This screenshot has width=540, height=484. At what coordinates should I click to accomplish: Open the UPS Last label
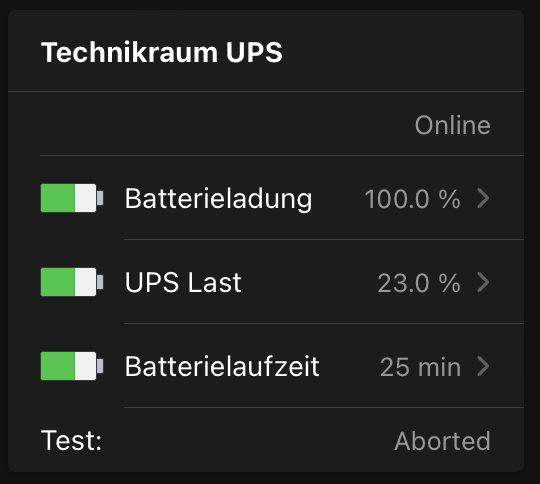coord(183,282)
